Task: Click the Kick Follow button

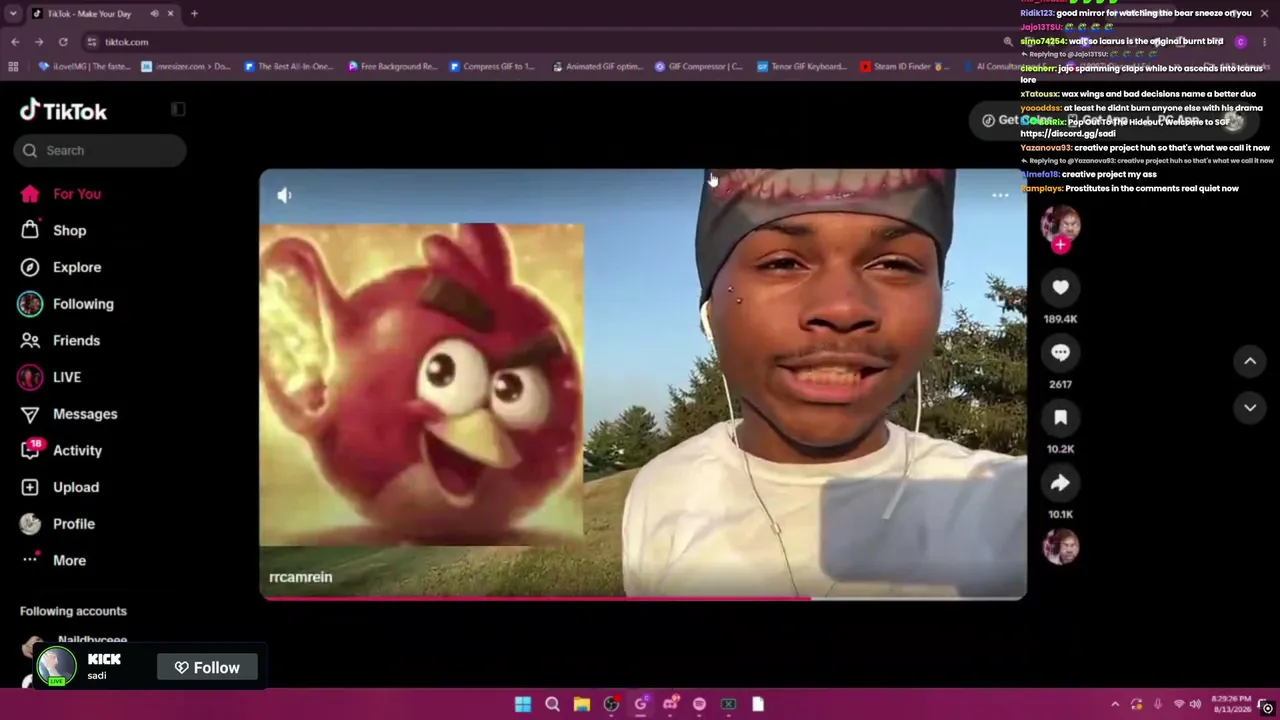Action: coord(207,668)
